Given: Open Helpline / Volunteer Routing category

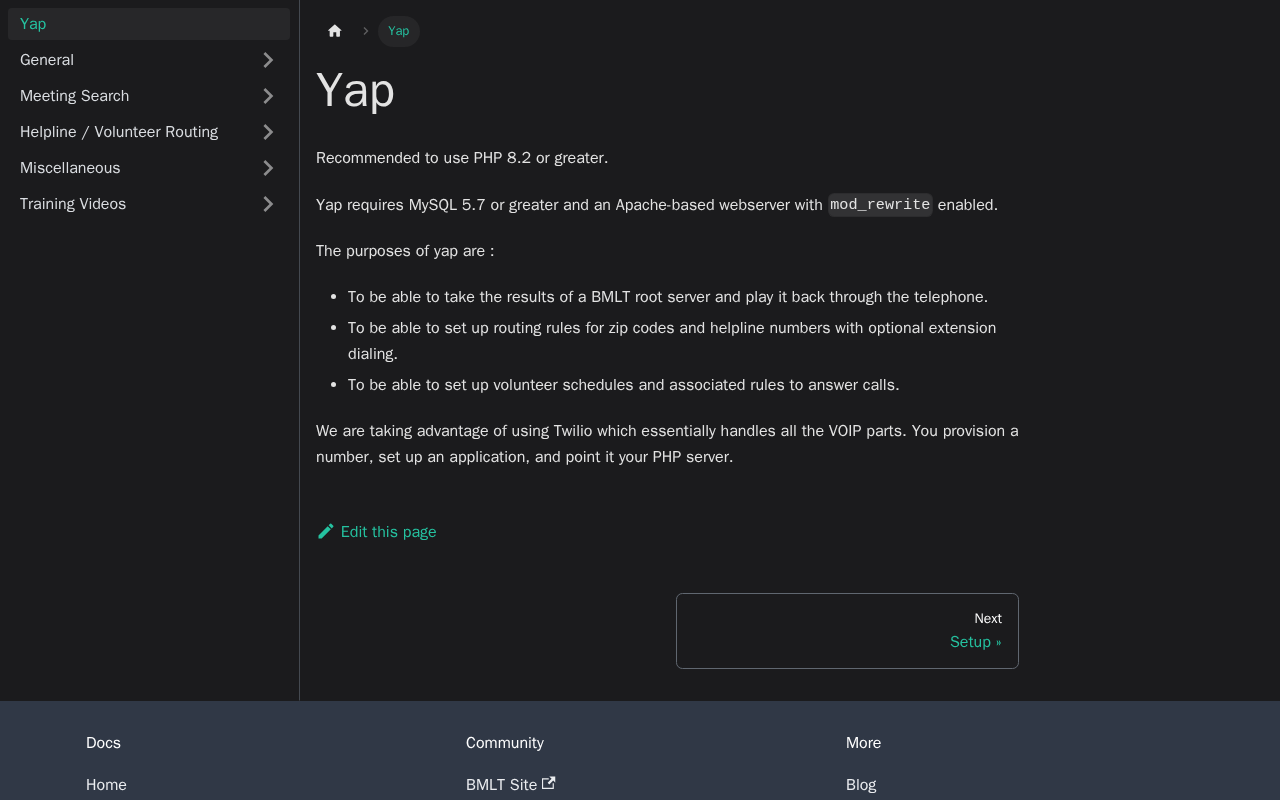Looking at the screenshot, I should point(119,132).
